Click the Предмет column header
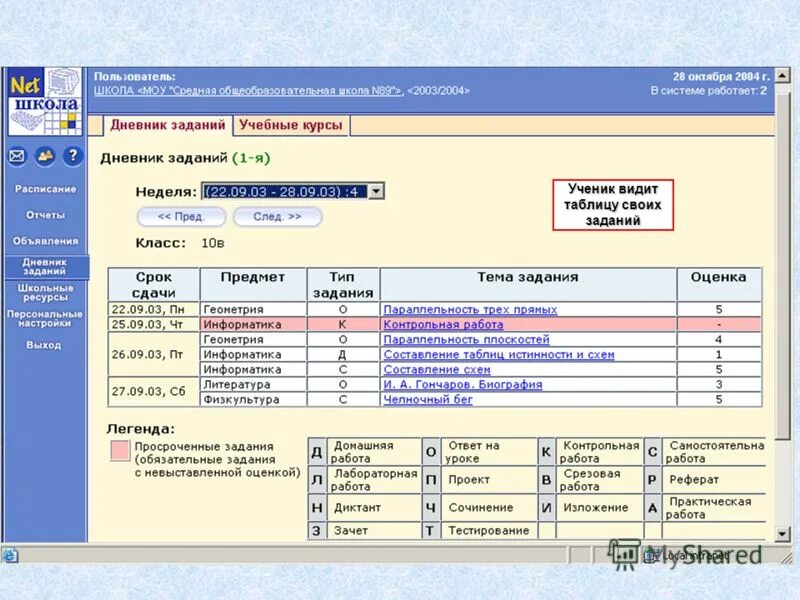Image resolution: width=800 pixels, height=600 pixels. [x=253, y=285]
